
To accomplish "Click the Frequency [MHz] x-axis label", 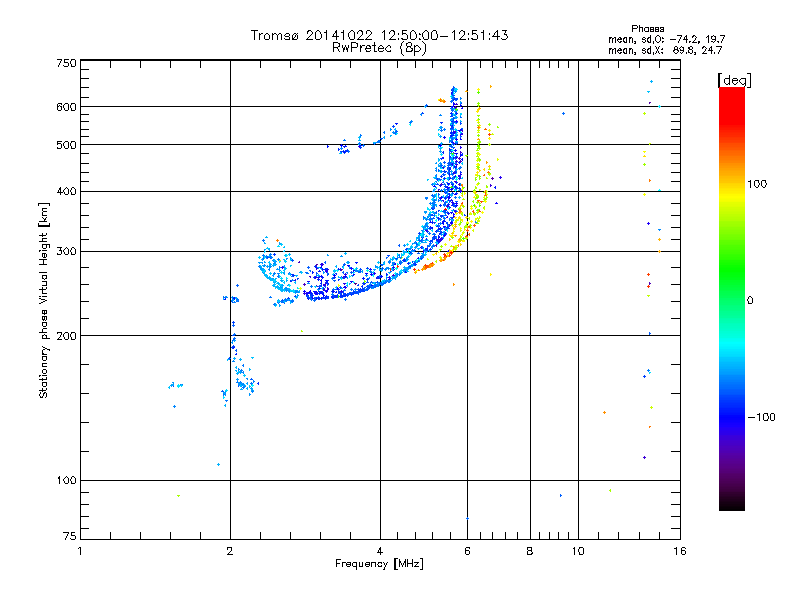I will coord(379,565).
